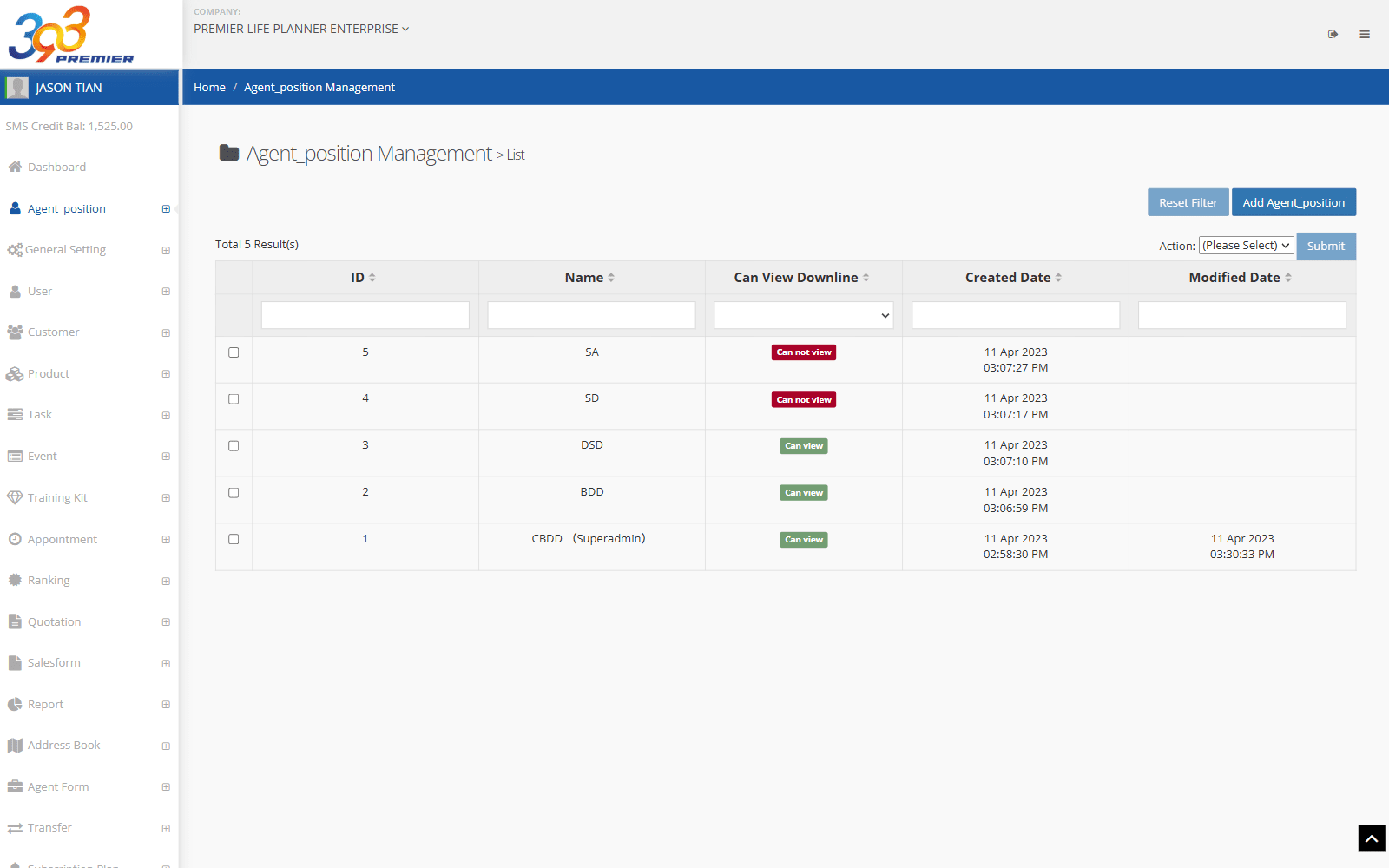Image resolution: width=1389 pixels, height=868 pixels.
Task: Open the hamburger menu icon
Action: coord(1365,35)
